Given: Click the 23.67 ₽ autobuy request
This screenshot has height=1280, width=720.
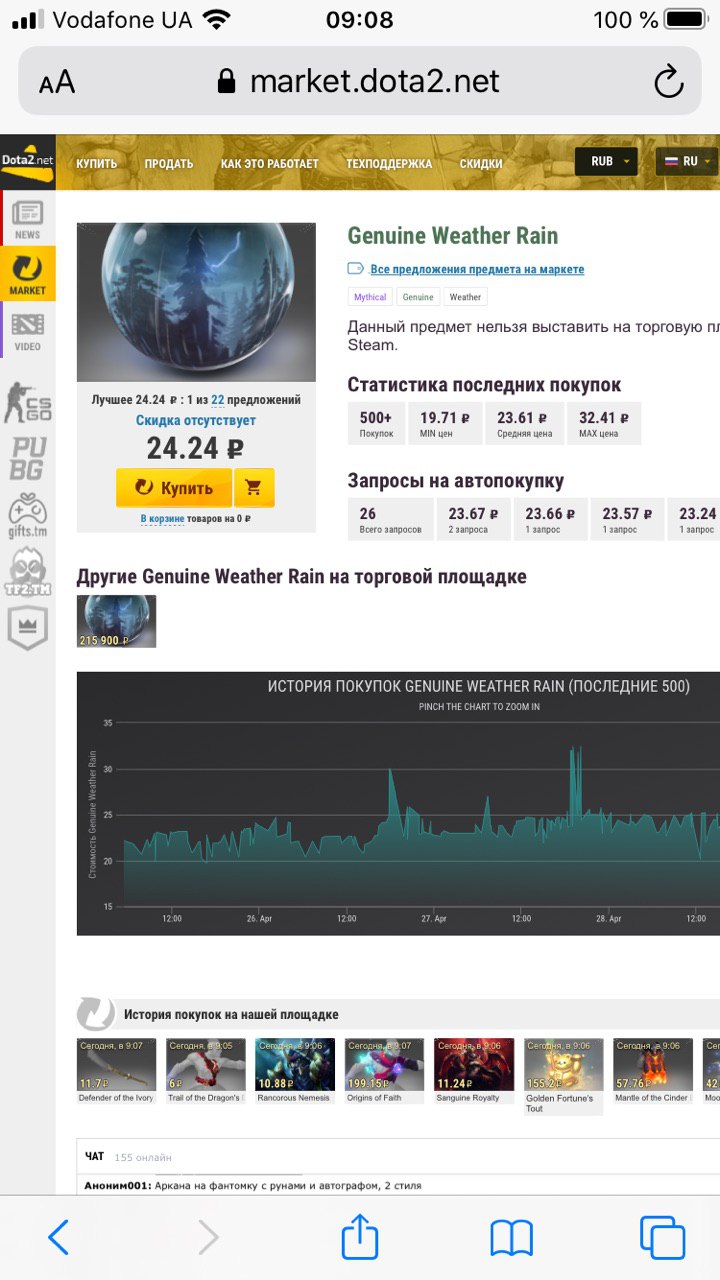Looking at the screenshot, I should click(x=474, y=519).
